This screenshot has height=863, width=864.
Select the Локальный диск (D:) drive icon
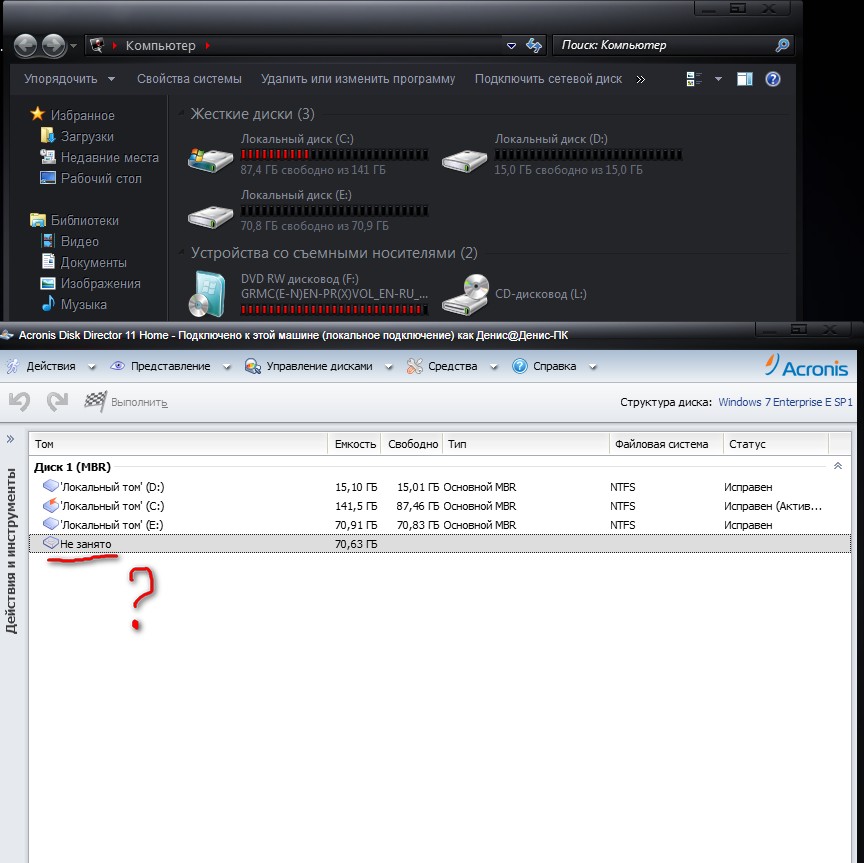(x=464, y=160)
